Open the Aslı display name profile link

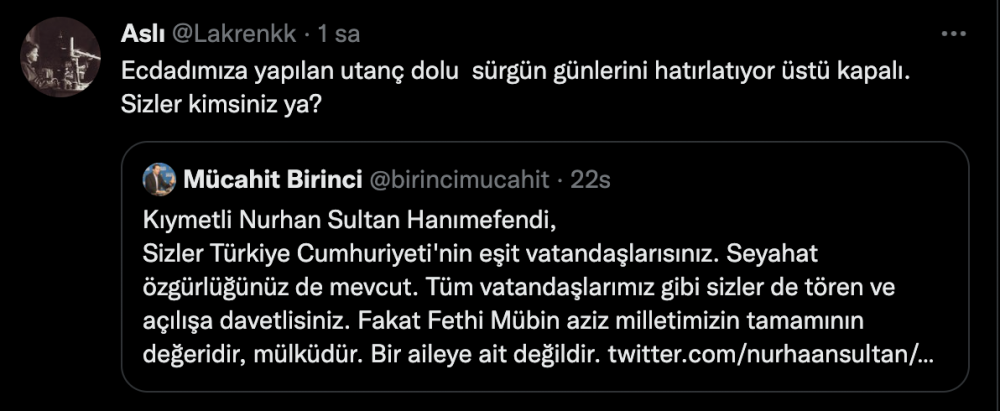[x=141, y=35]
